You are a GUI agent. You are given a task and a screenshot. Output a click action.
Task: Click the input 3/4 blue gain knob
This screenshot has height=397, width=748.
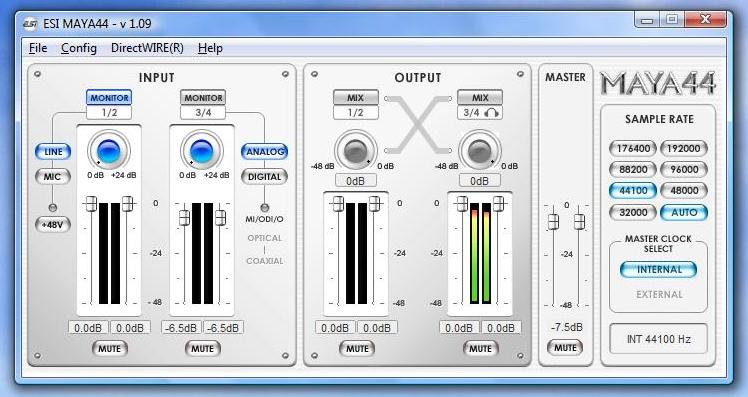click(201, 151)
